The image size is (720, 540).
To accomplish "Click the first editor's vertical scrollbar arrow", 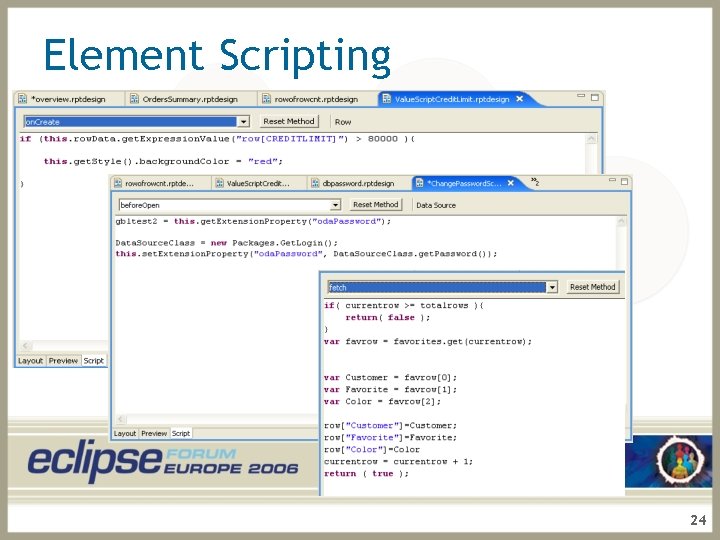I will 591,138.
